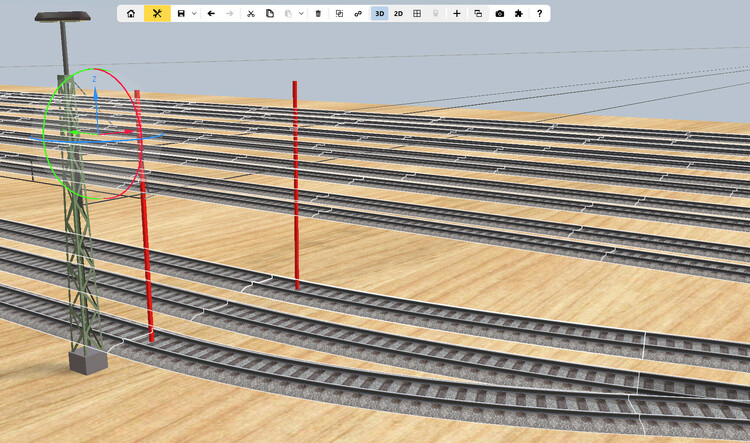Toggle the grid display icon
The image size is (750, 443).
click(x=417, y=13)
